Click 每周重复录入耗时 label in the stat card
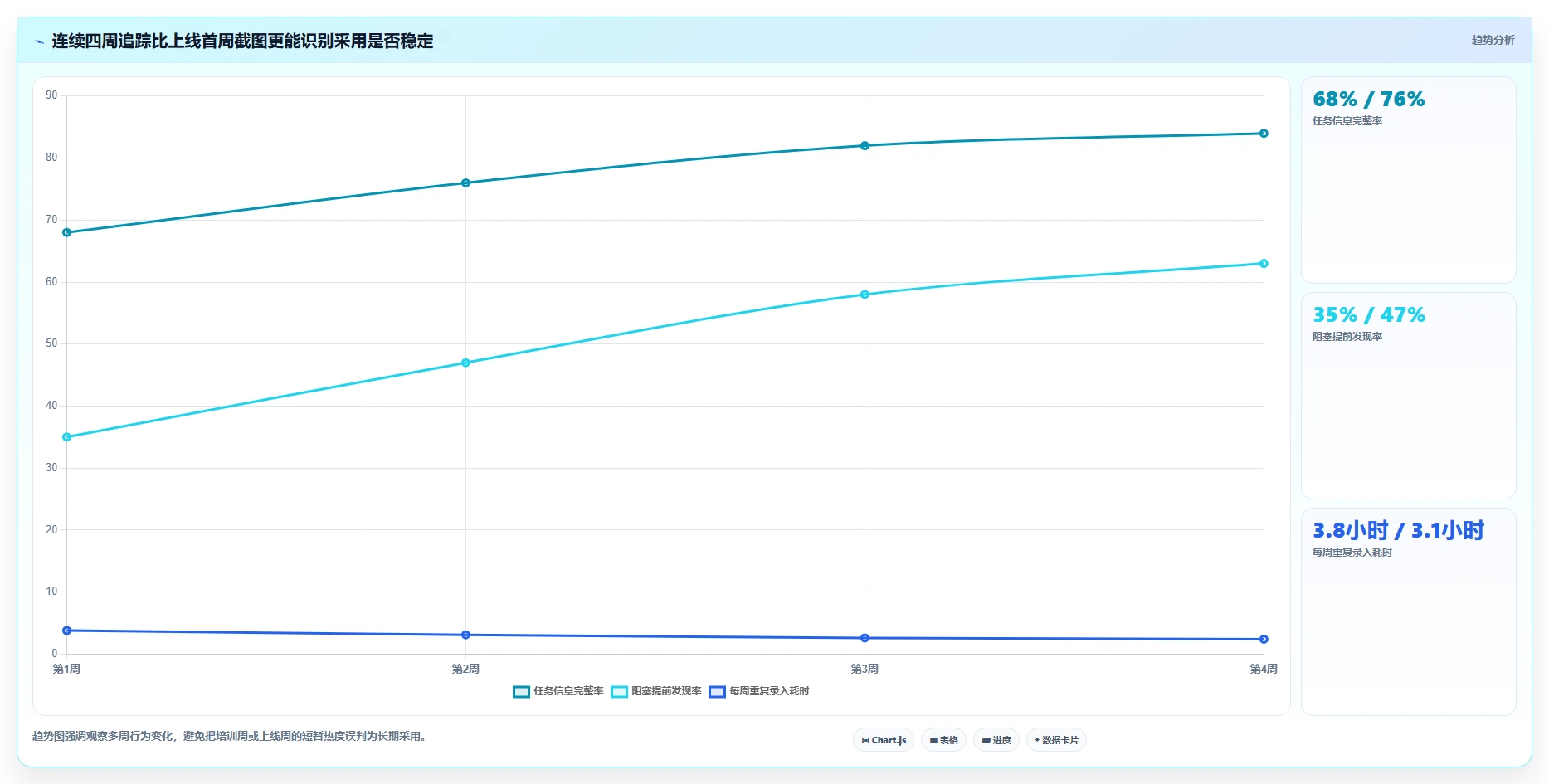This screenshot has width=1549, height=784. 1352,553
